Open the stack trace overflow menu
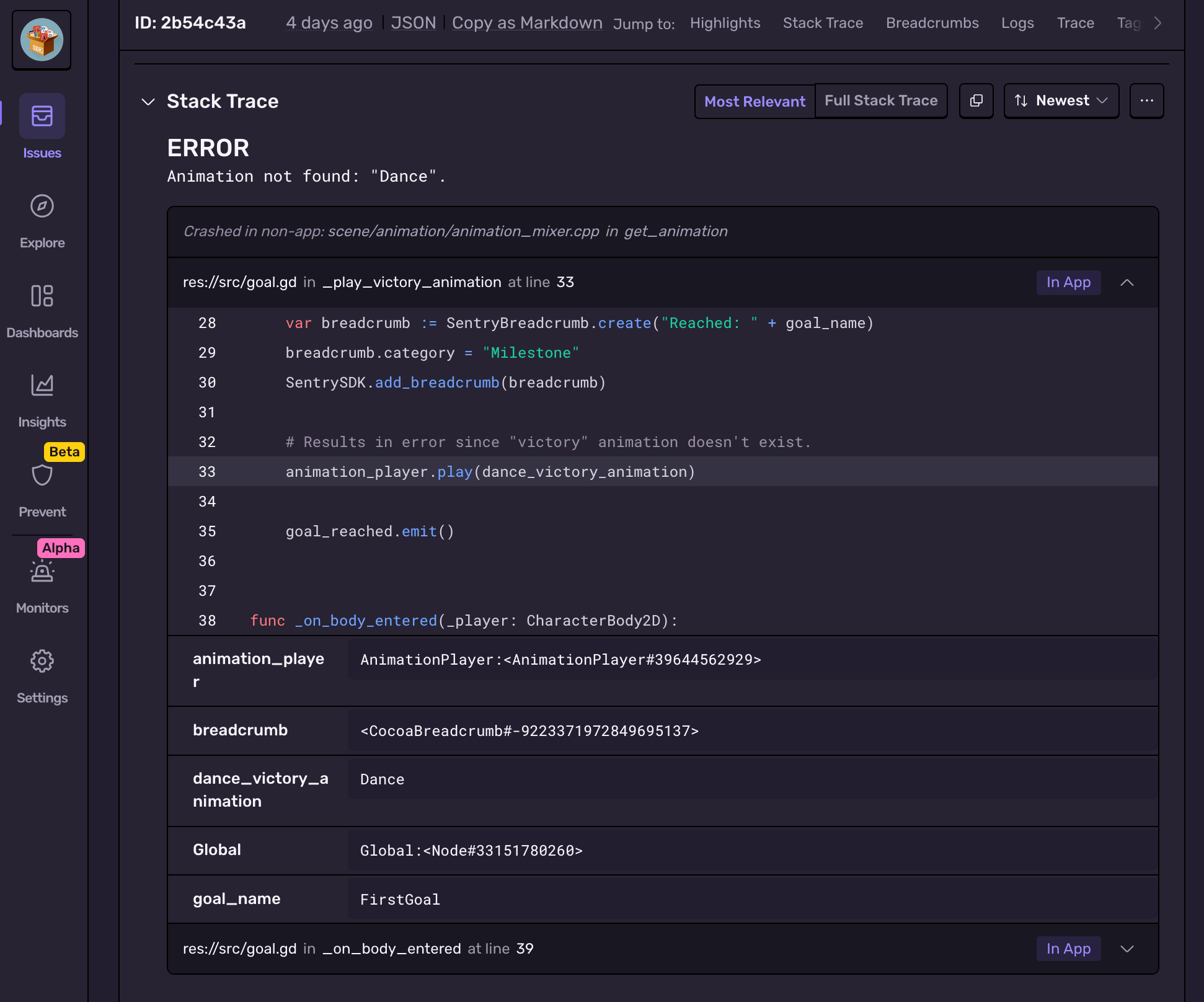This screenshot has height=1002, width=1204. click(x=1146, y=100)
